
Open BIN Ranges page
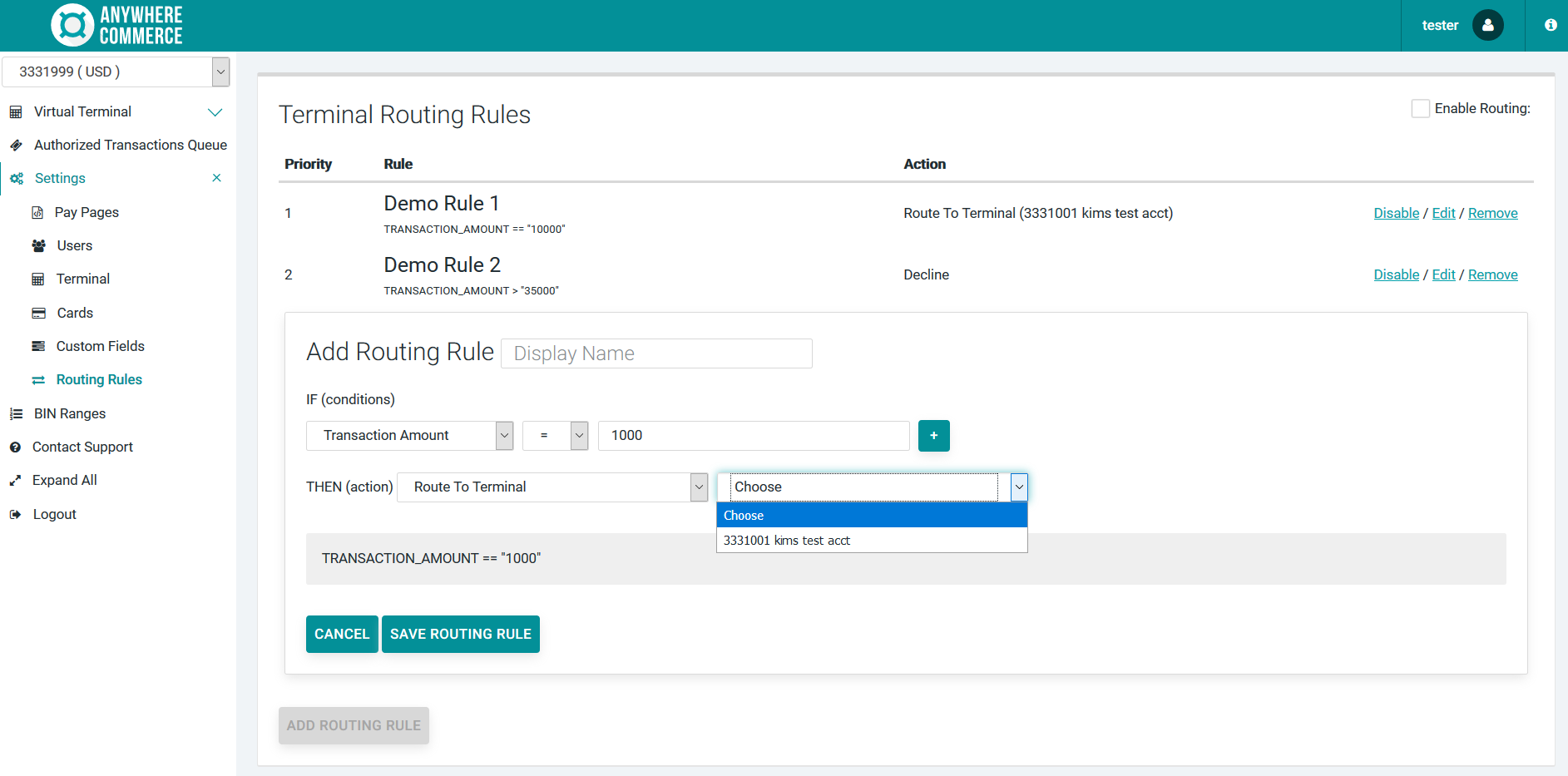pyautogui.click(x=70, y=414)
